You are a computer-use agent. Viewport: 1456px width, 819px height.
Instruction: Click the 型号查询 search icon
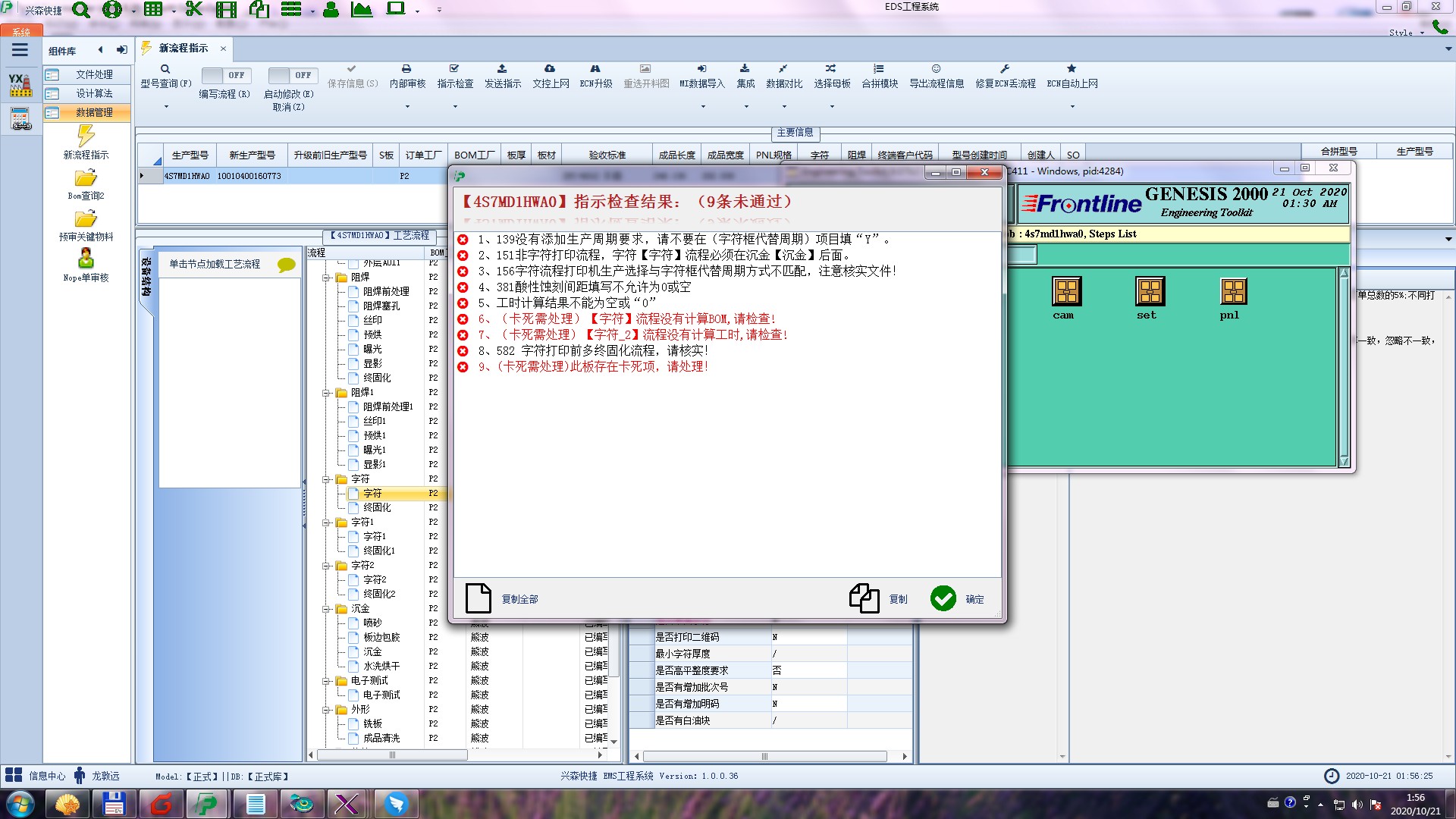point(165,69)
